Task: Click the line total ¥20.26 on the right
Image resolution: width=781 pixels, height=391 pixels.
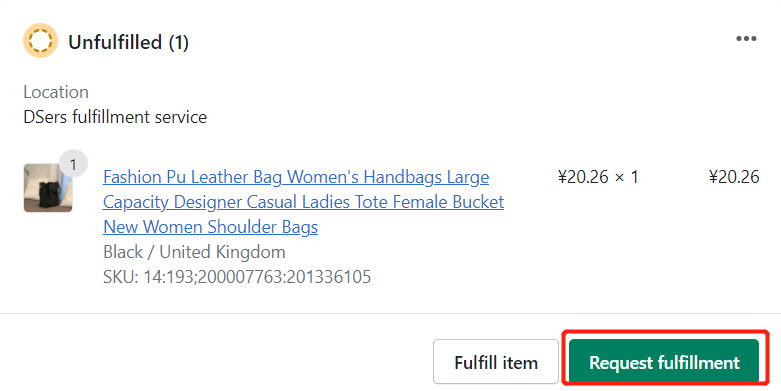Action: pos(734,177)
